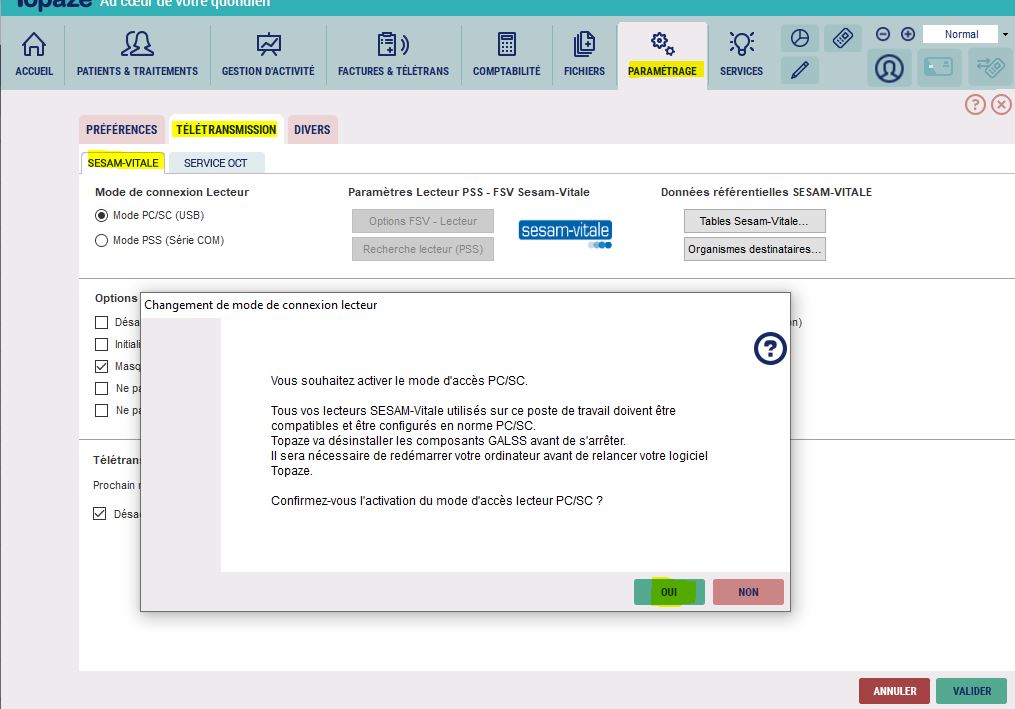Click the Vitale card reader icon
Viewport: 1015px width, 709px height.
tap(938, 67)
